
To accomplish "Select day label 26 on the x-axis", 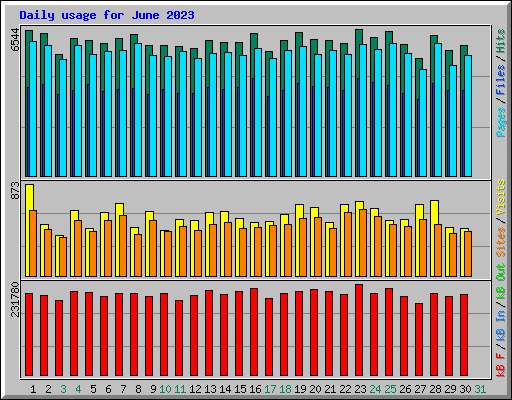I will click(405, 389).
